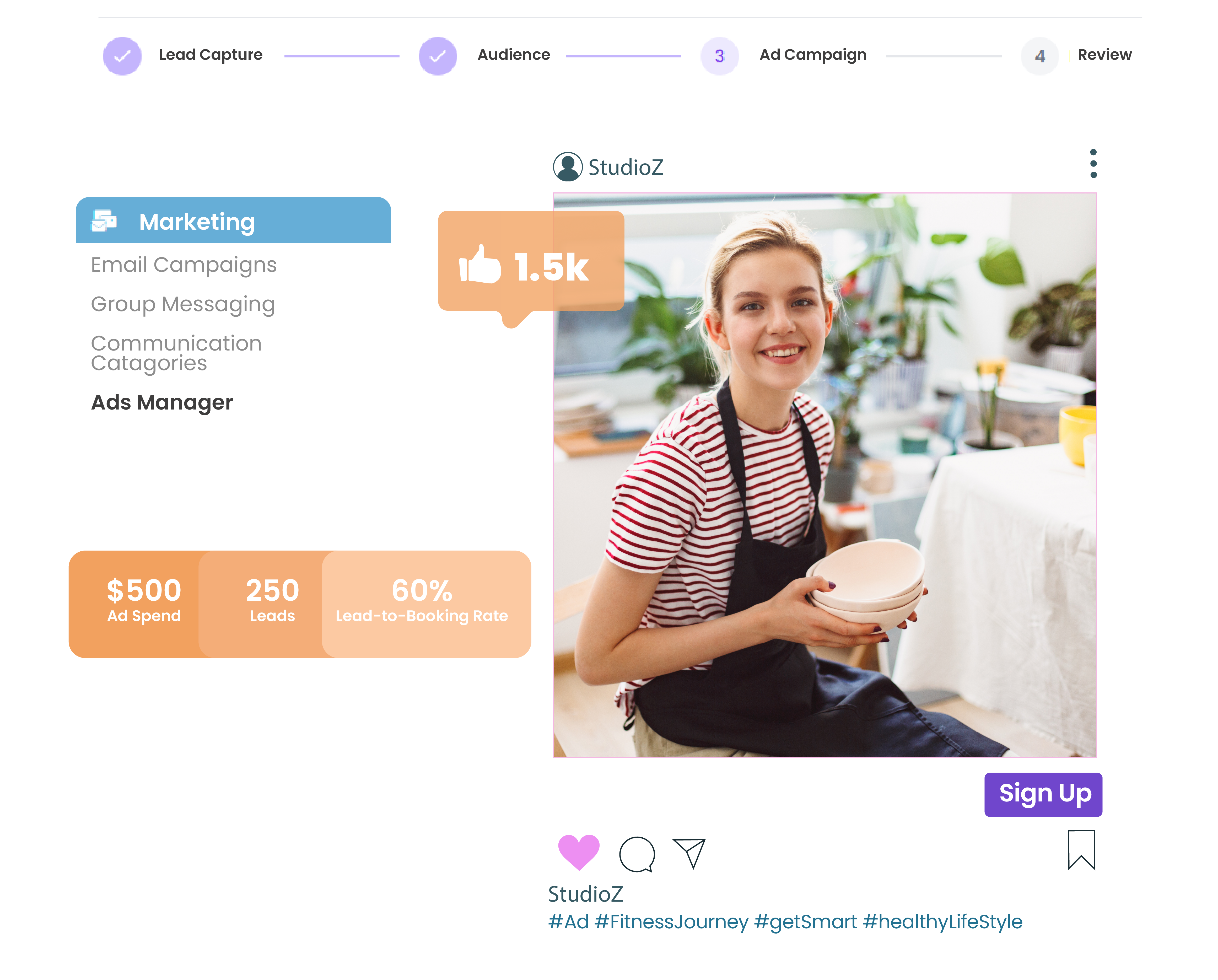Click the #FitnessJourney hashtag link
Image resolution: width=1218 pixels, height=980 pixels.
671,922
